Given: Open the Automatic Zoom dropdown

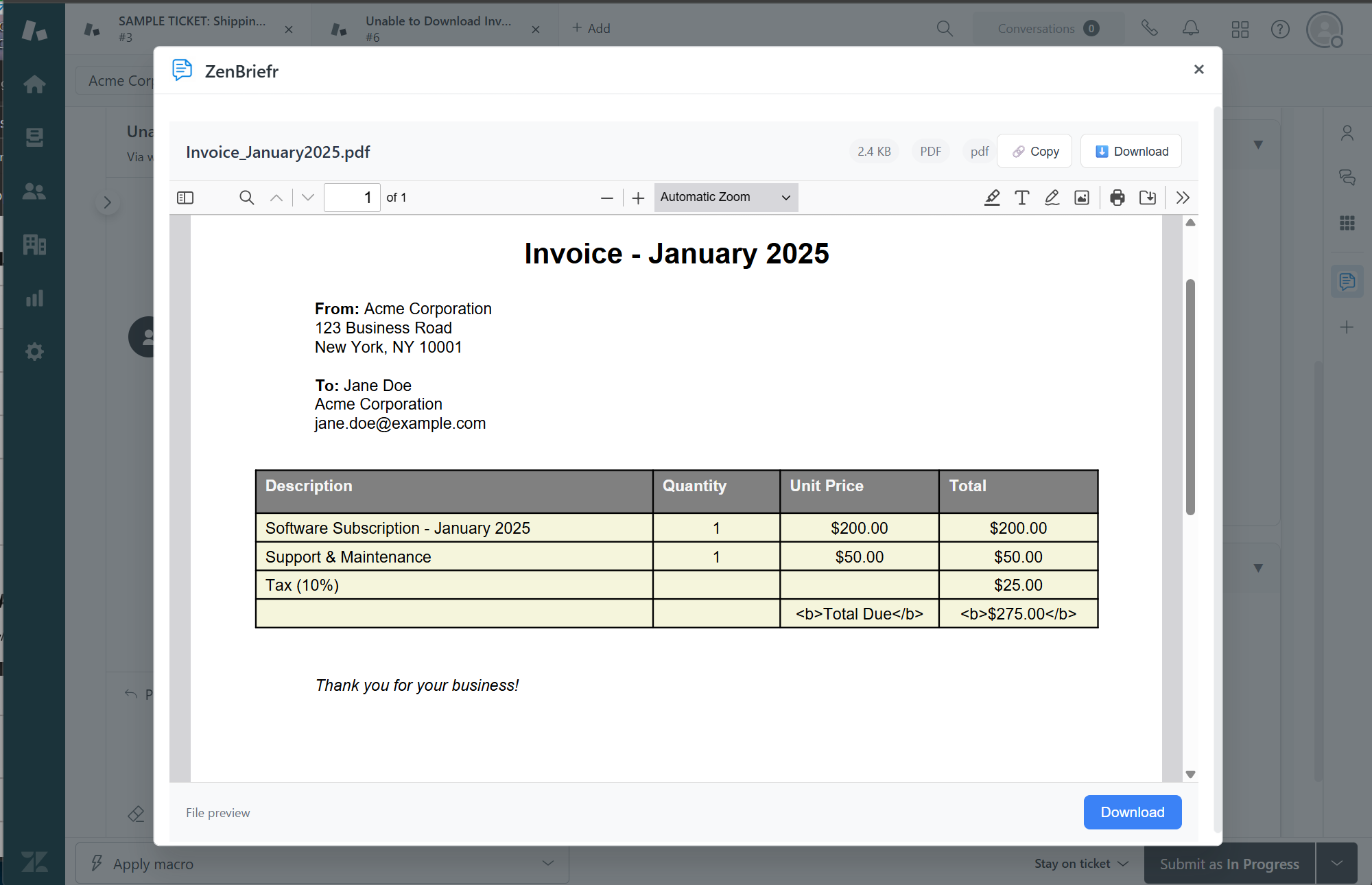Looking at the screenshot, I should 725,197.
